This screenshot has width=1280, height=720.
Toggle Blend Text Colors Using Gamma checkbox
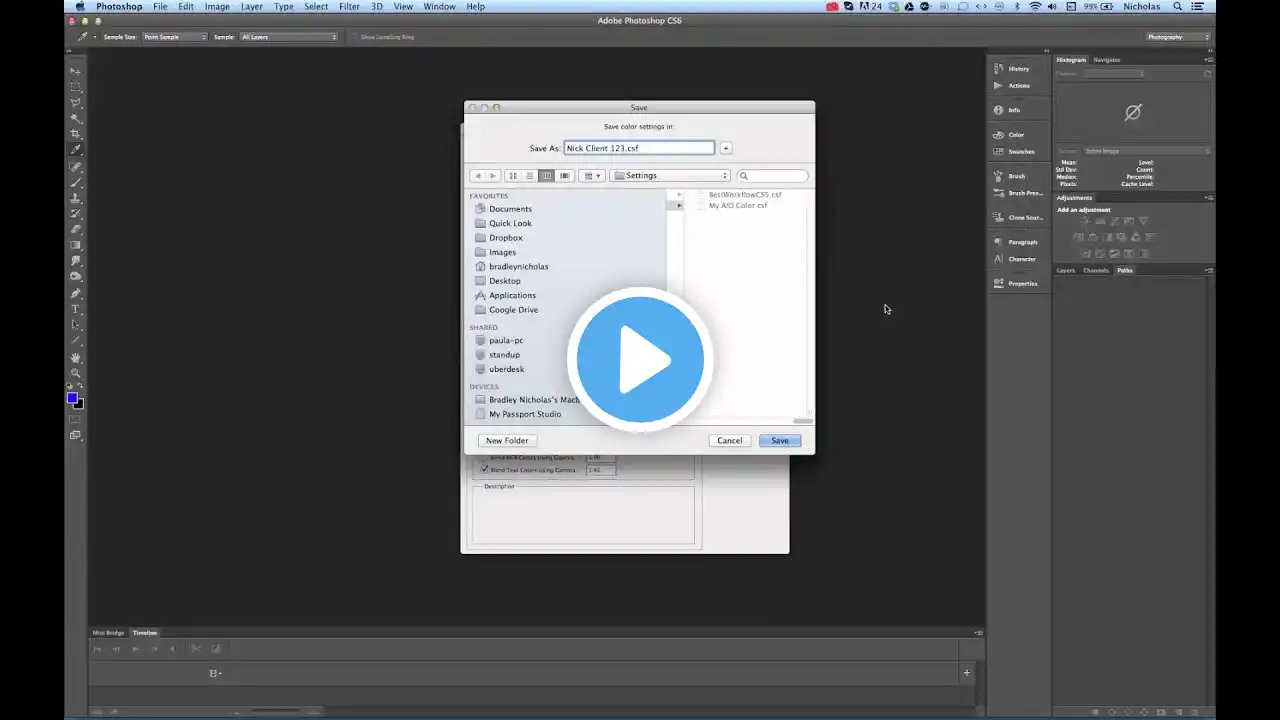pos(485,469)
